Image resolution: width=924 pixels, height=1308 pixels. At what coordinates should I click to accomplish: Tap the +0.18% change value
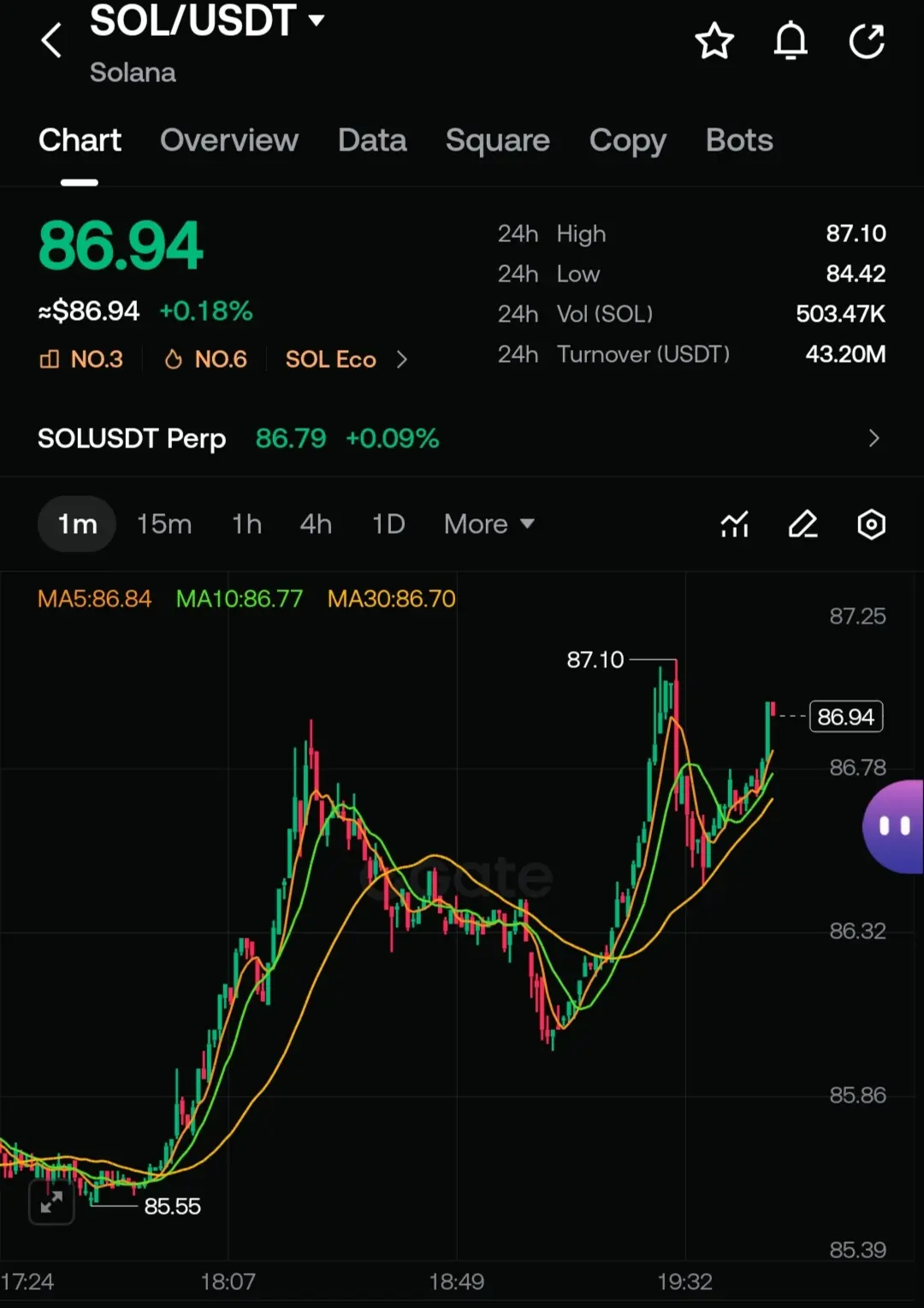coord(206,311)
